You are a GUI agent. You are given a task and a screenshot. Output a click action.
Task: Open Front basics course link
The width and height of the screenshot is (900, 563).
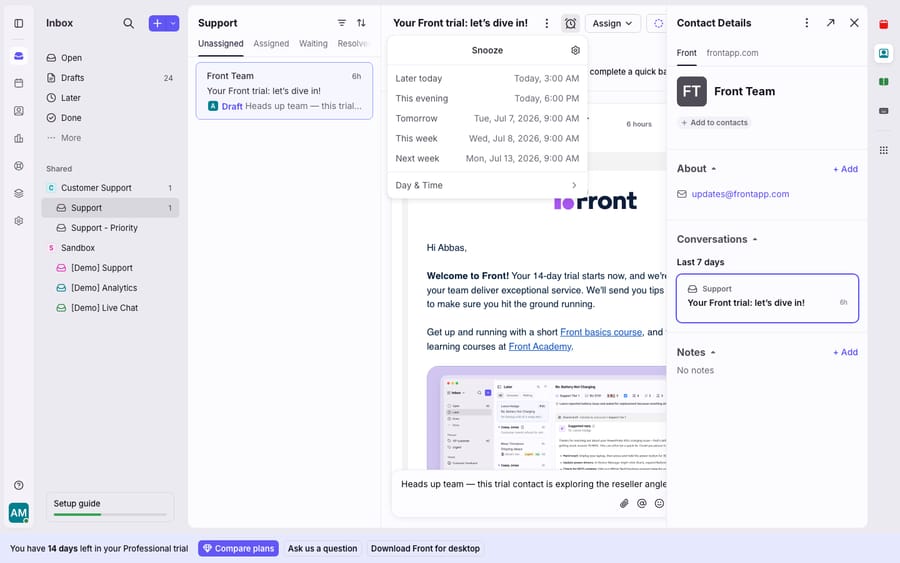(601, 332)
